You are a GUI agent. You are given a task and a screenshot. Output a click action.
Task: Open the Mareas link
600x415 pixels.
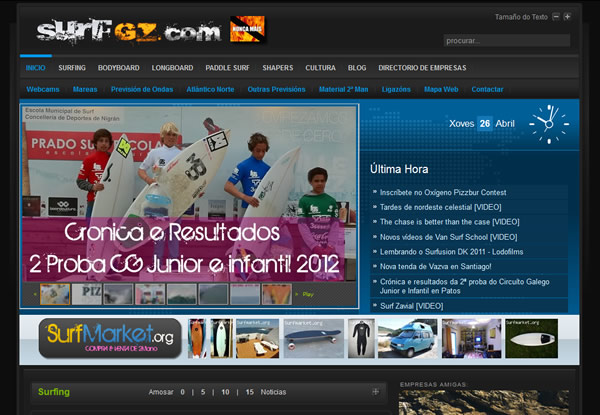click(x=85, y=89)
